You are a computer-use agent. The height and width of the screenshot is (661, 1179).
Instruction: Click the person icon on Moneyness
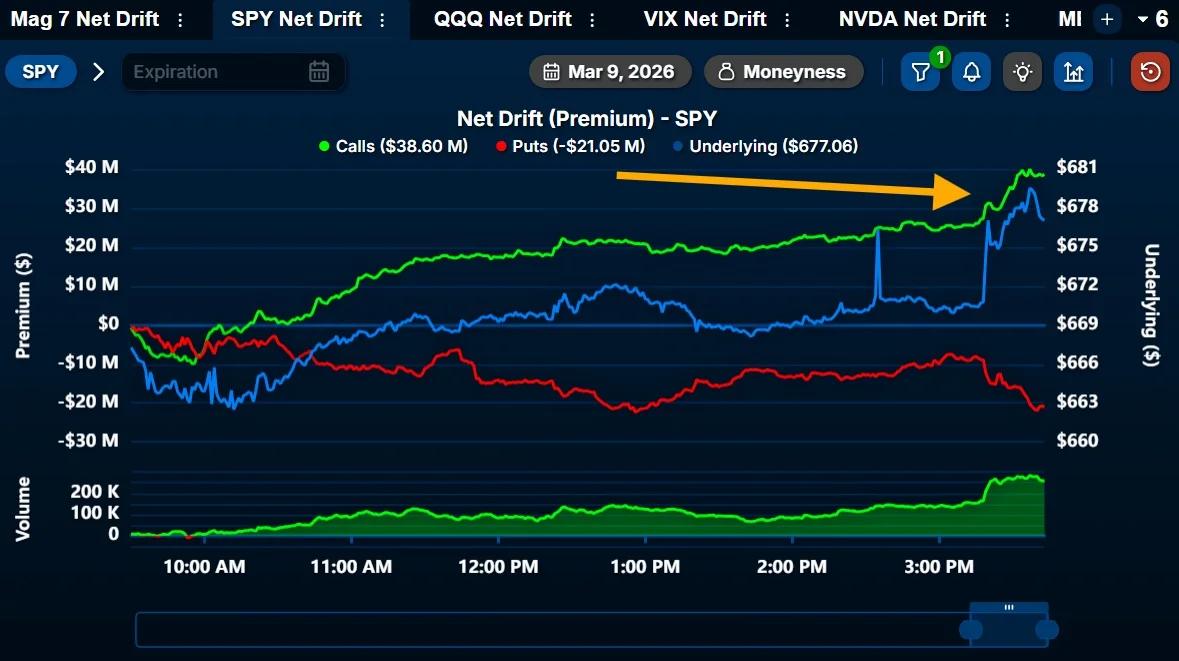click(x=726, y=71)
